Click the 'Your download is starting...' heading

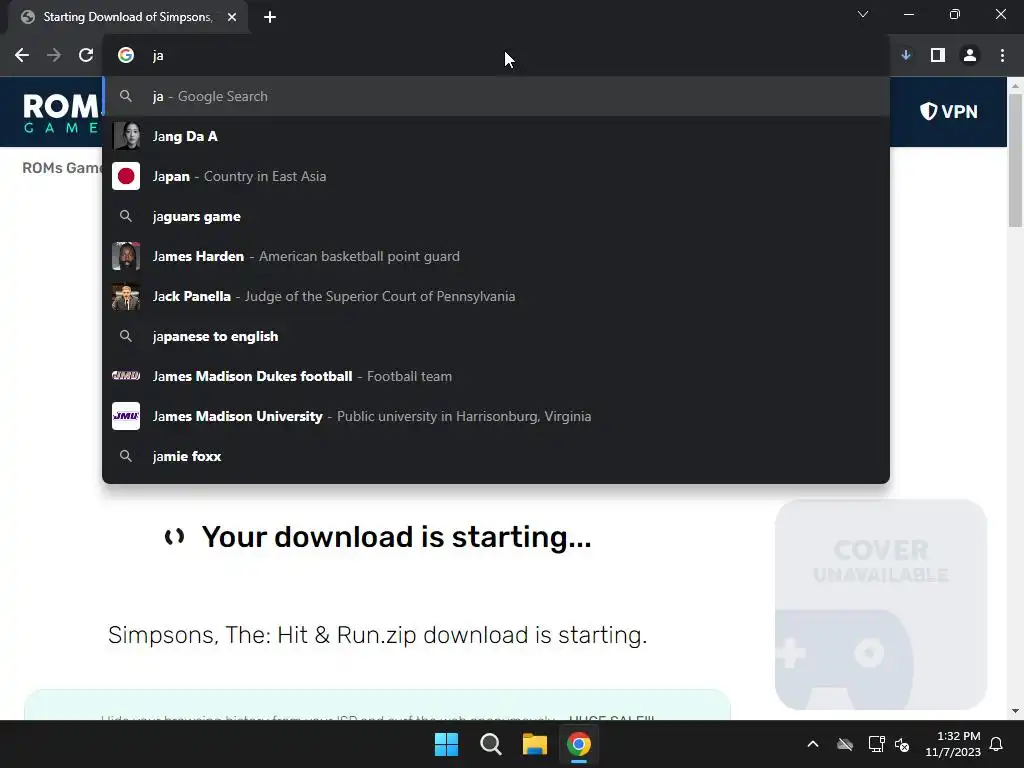point(396,537)
